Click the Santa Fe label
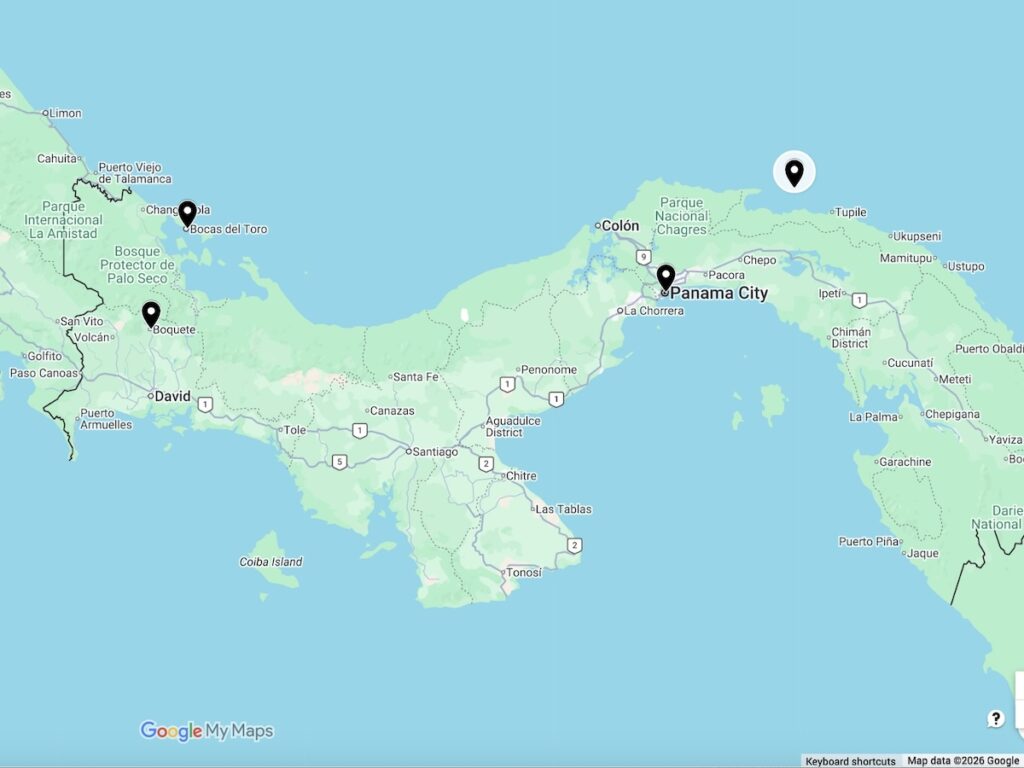Viewport: 1024px width, 768px height. (416, 377)
